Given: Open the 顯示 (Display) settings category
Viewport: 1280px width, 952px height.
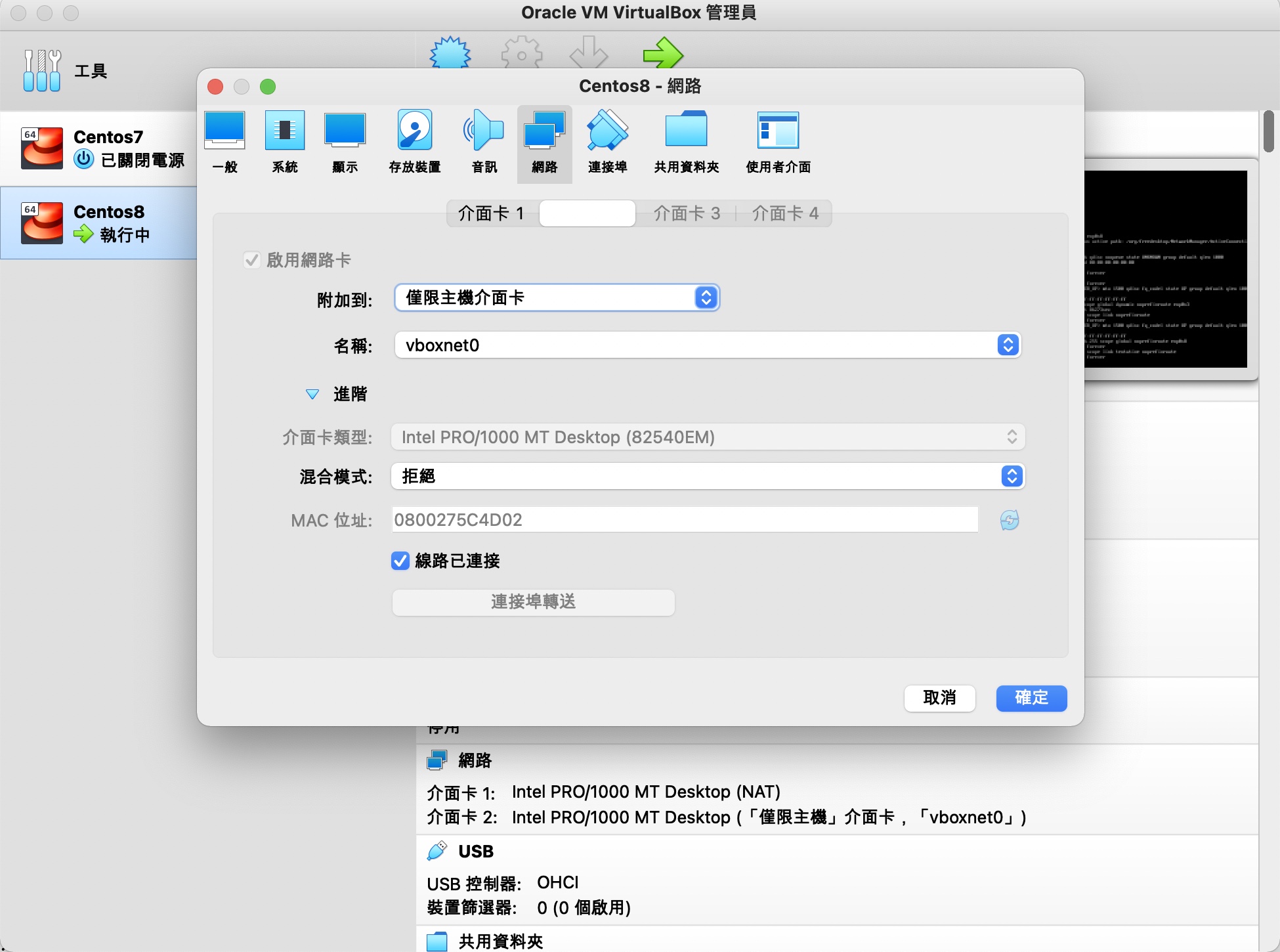Looking at the screenshot, I should pyautogui.click(x=345, y=143).
